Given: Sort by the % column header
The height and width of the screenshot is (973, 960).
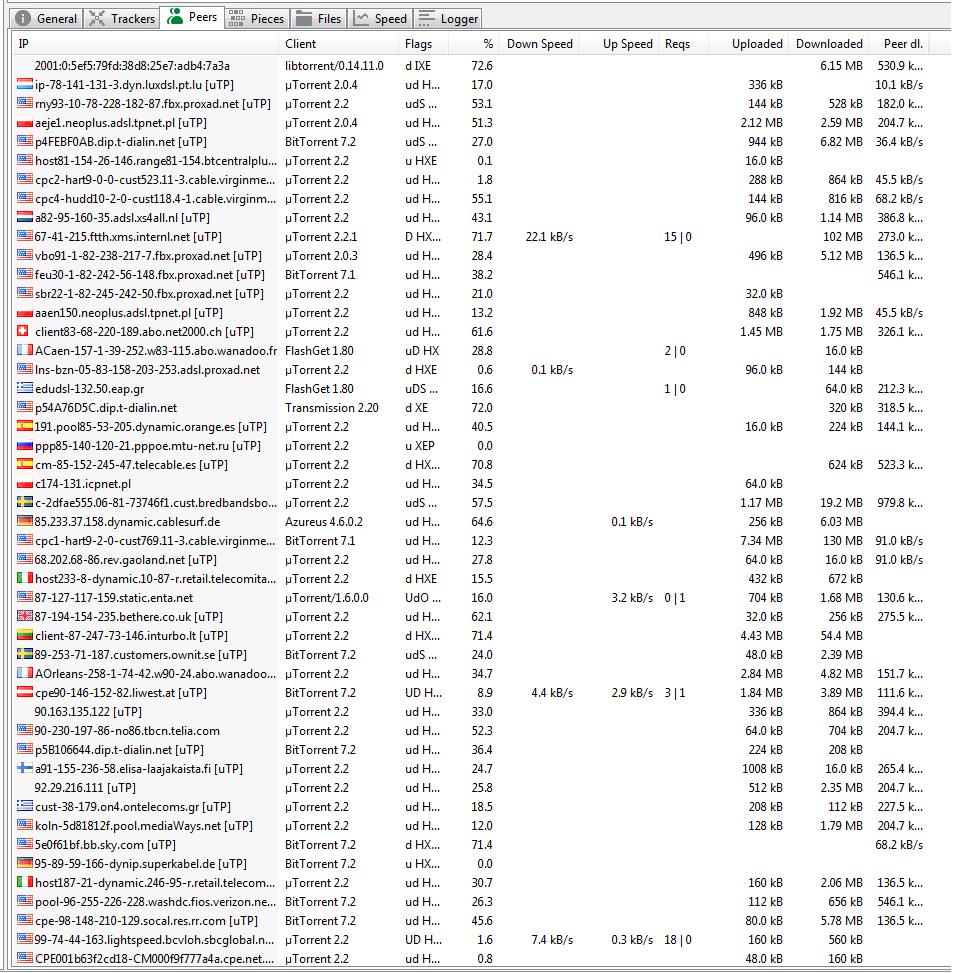Looking at the screenshot, I should click(x=473, y=43).
